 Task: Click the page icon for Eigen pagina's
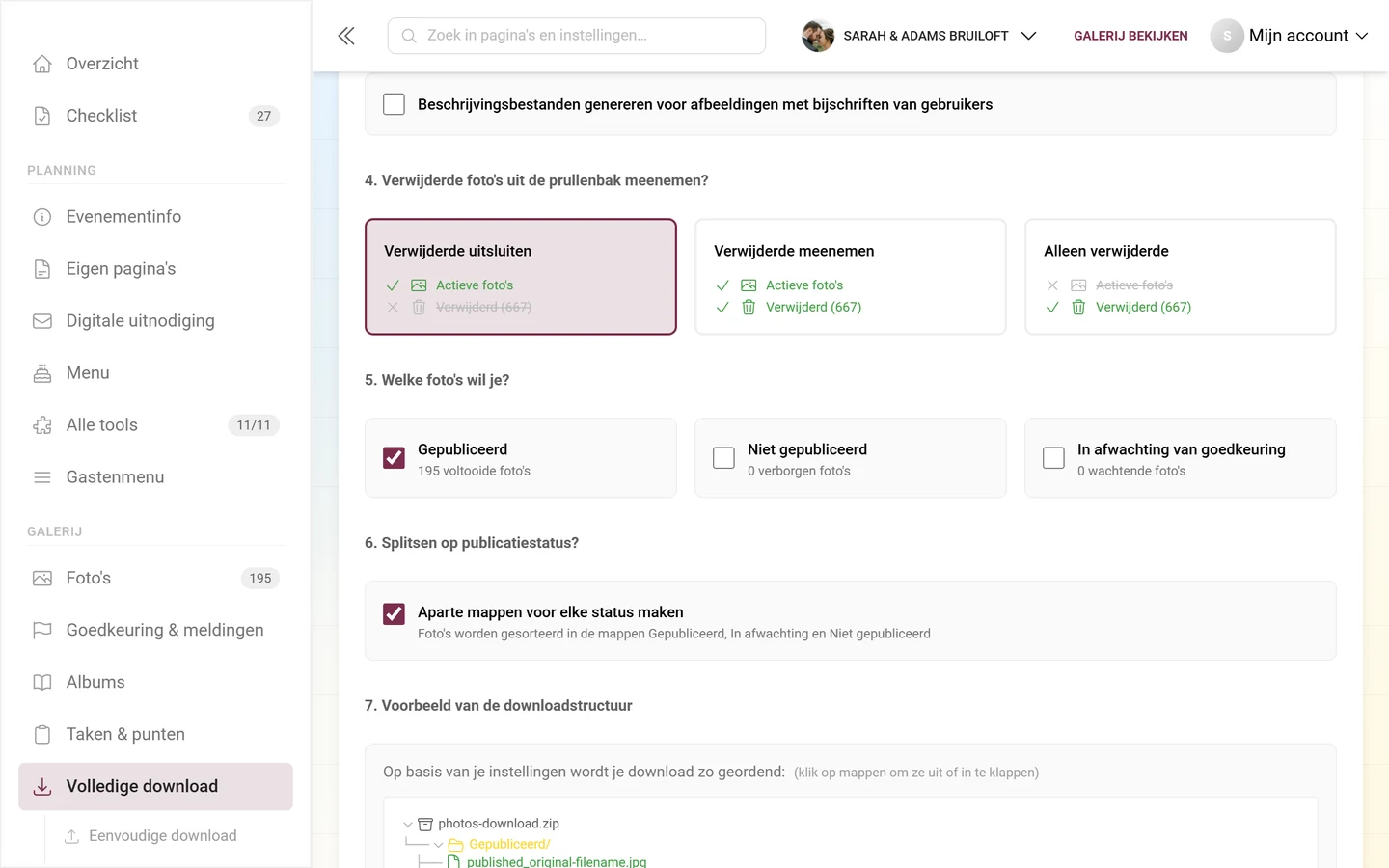pos(42,269)
